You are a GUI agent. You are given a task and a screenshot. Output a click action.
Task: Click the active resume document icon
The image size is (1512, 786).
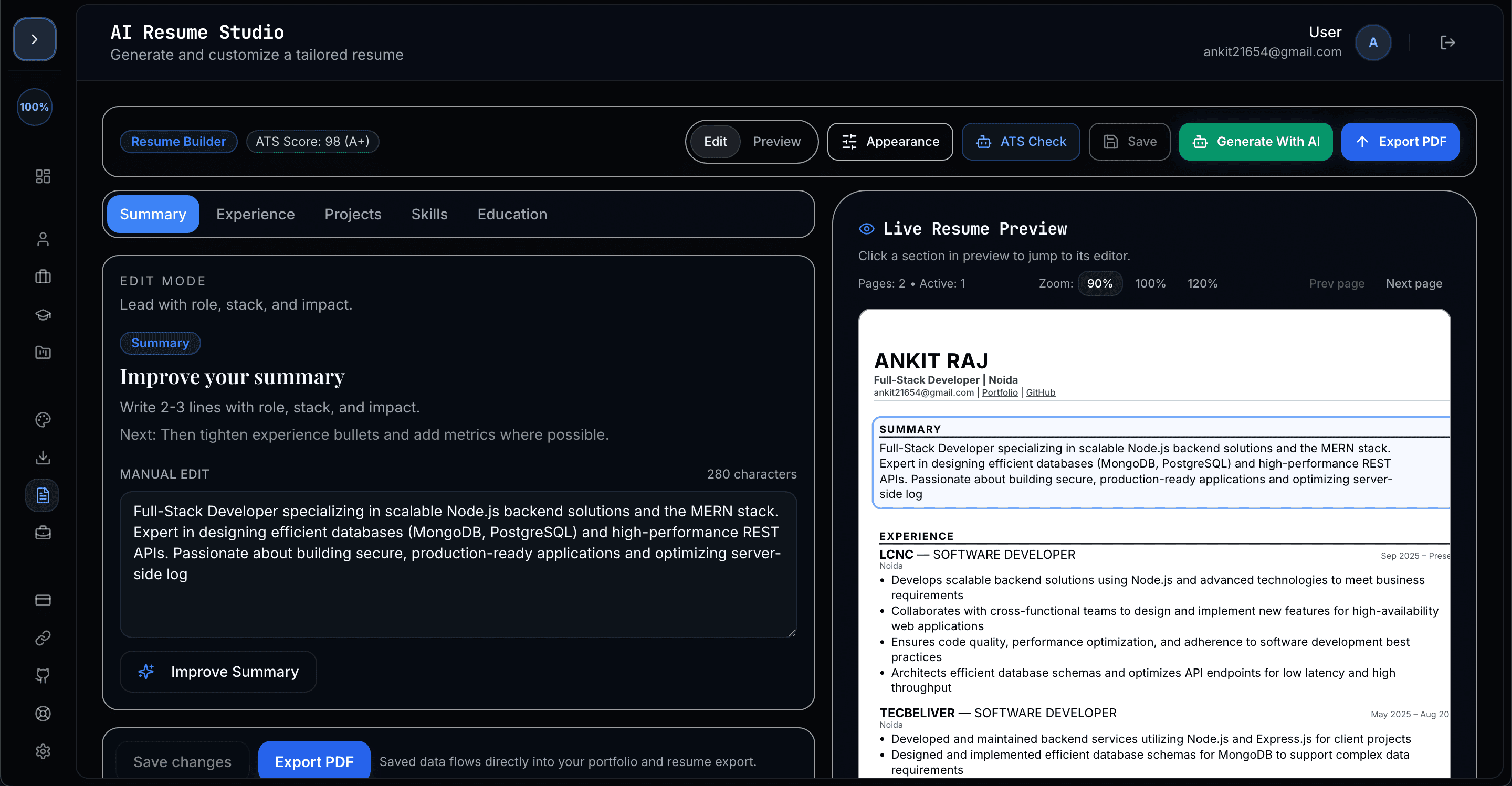(x=42, y=495)
